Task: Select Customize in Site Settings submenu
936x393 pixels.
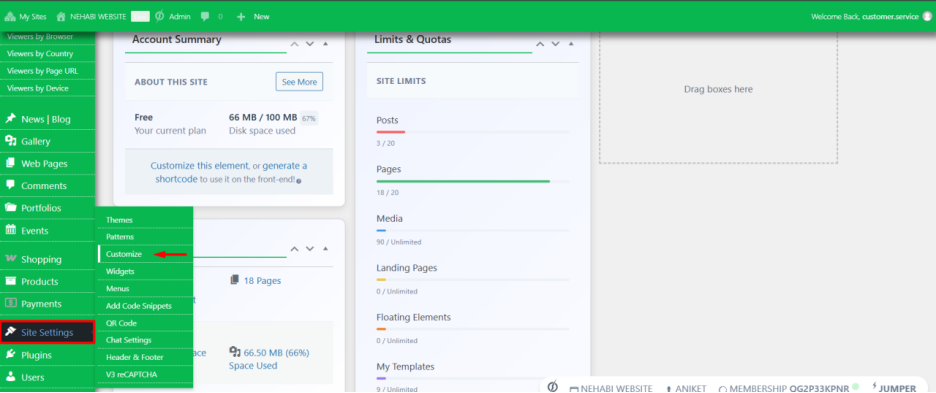Action: 124,254
